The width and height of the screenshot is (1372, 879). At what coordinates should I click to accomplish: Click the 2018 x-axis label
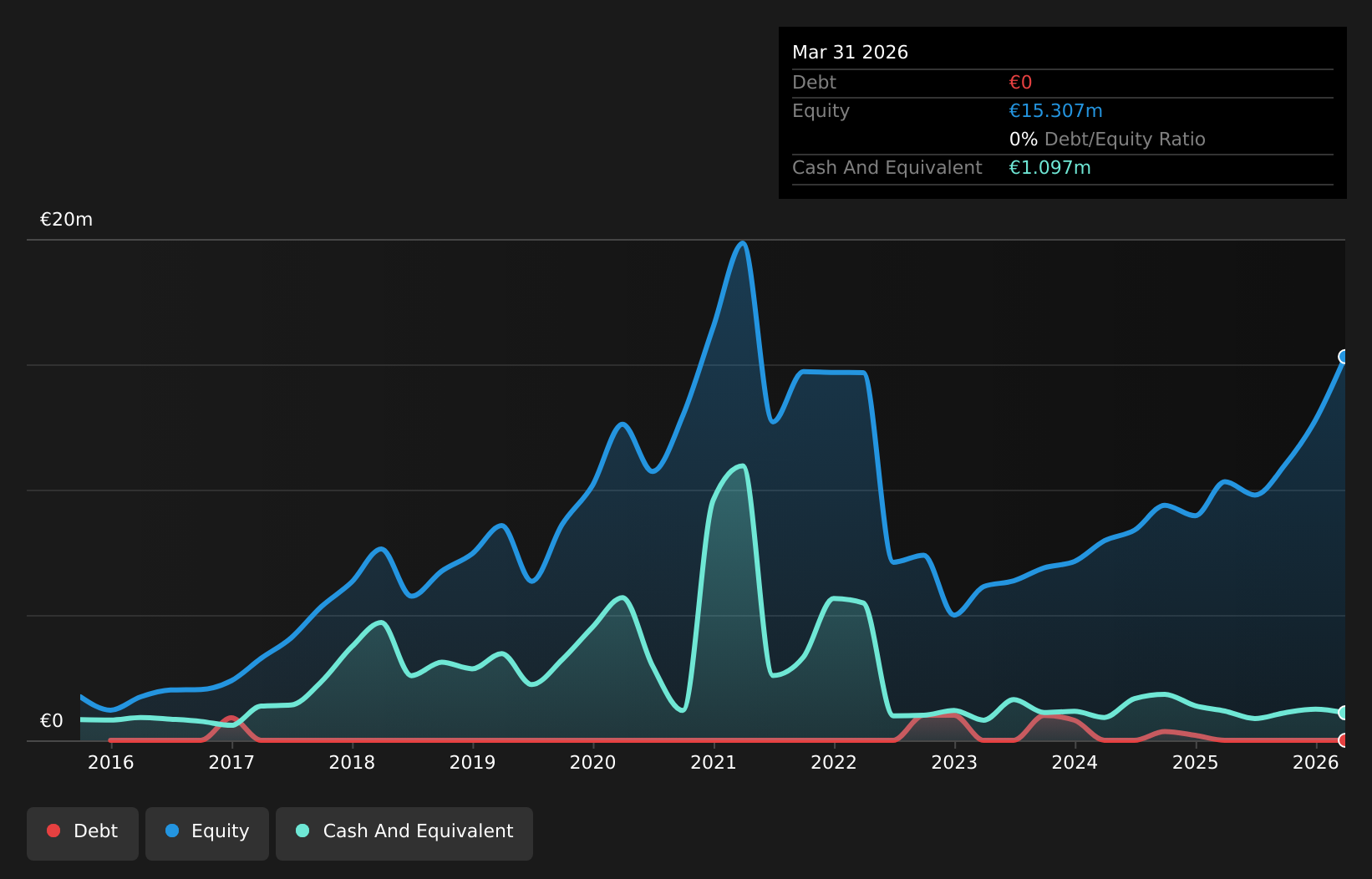pyautogui.click(x=352, y=762)
